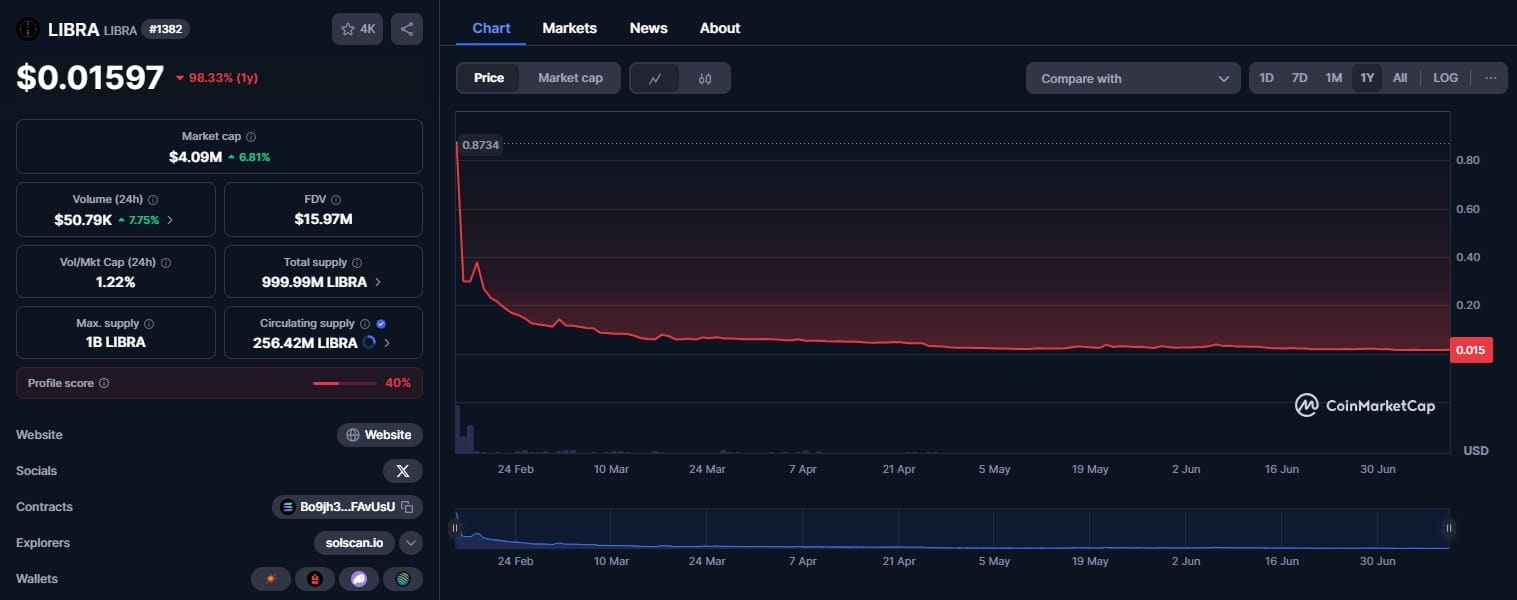This screenshot has width=1517, height=600.
Task: Click the verified badge by Circulating supply
Action: point(381,324)
